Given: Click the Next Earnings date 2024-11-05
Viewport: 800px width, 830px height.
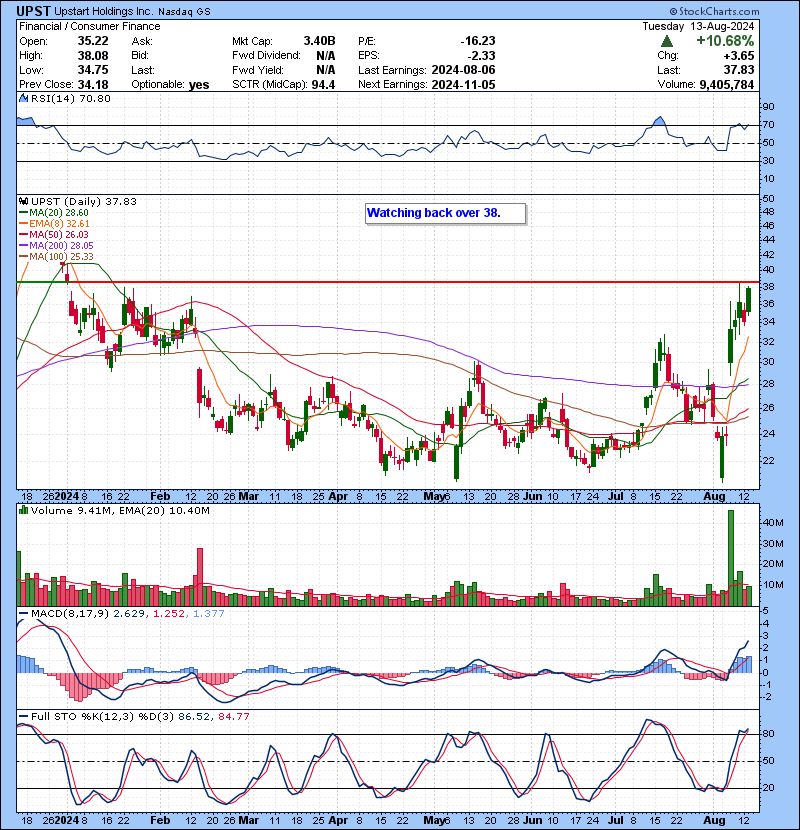Looking at the screenshot, I should 463,85.
